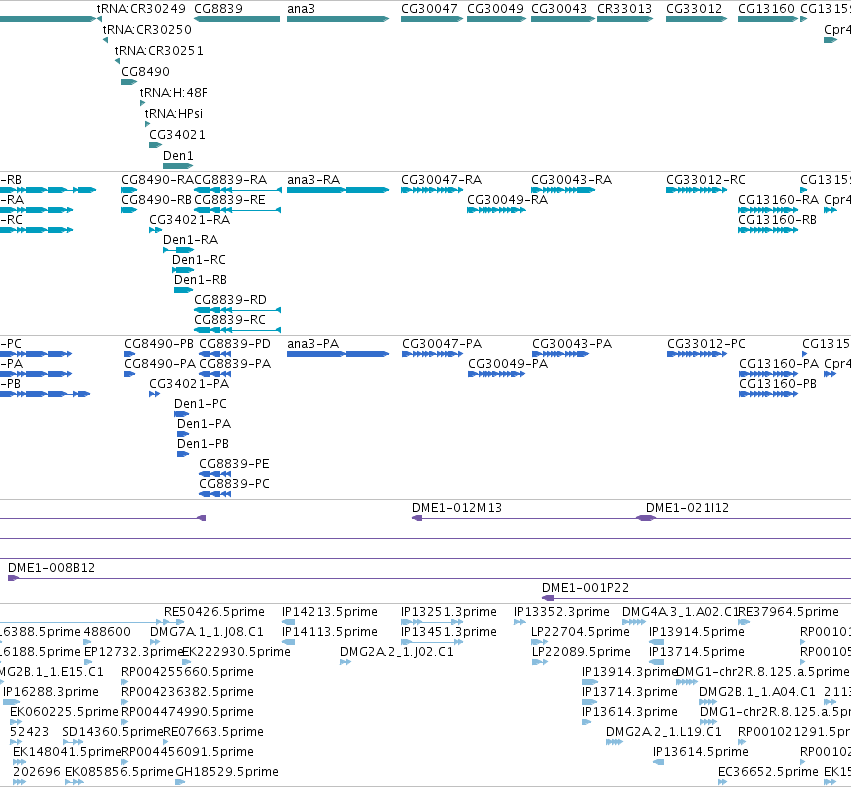Click the tRNA:CR30250 gene label
Viewport: 851px width, 787px height.
tap(147, 30)
